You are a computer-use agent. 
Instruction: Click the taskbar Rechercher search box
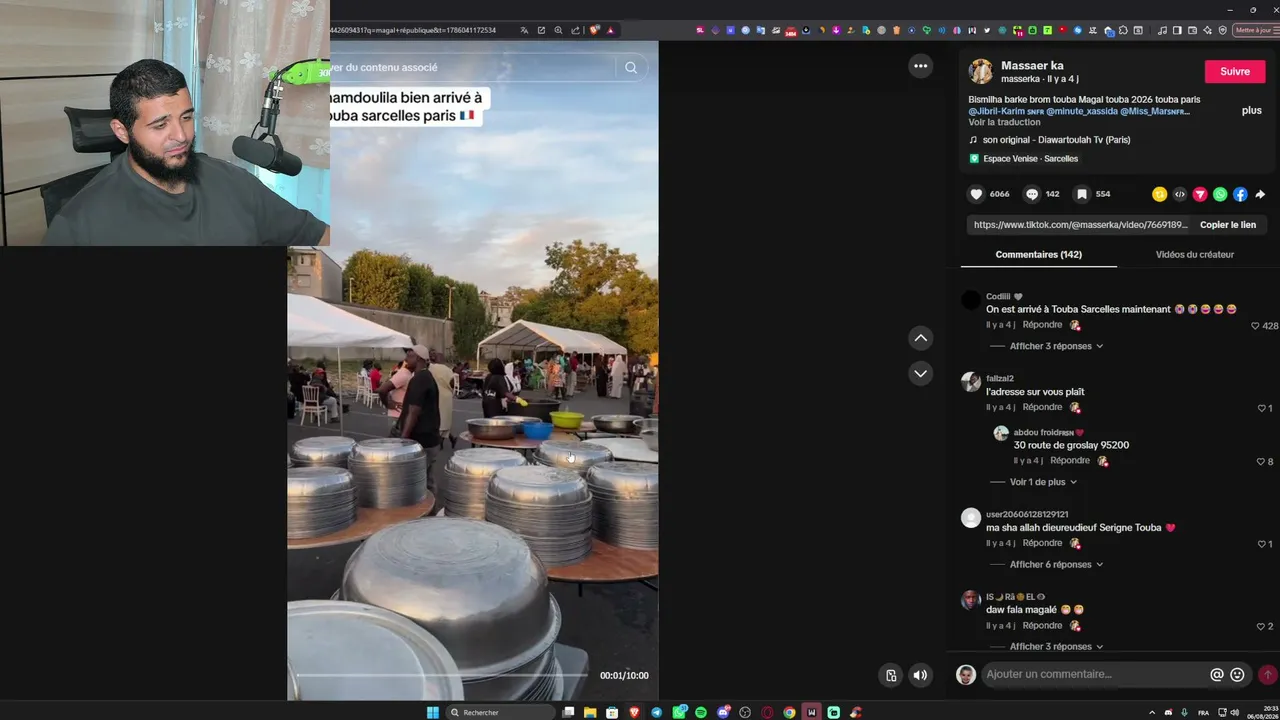500,712
